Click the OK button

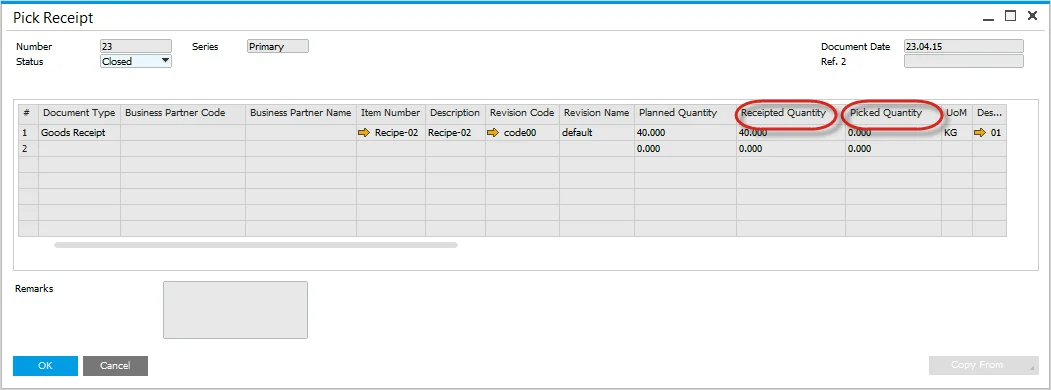point(46,366)
